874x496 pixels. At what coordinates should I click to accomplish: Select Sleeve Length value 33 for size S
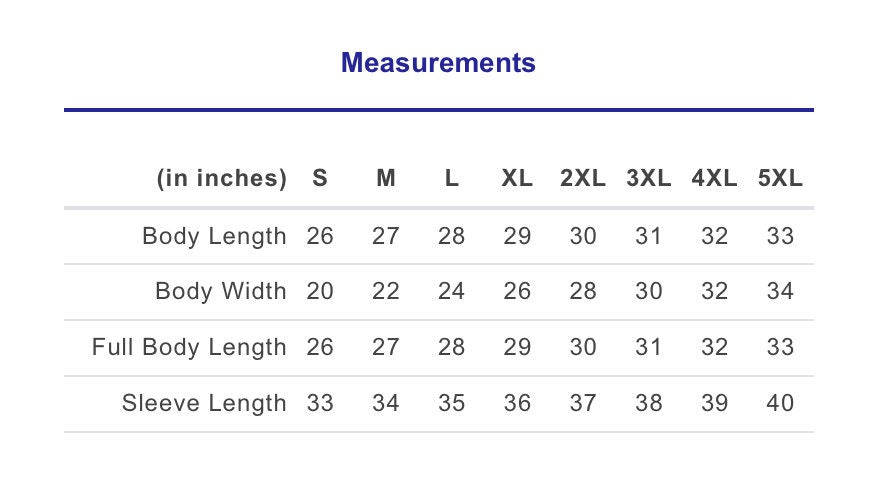[320, 404]
